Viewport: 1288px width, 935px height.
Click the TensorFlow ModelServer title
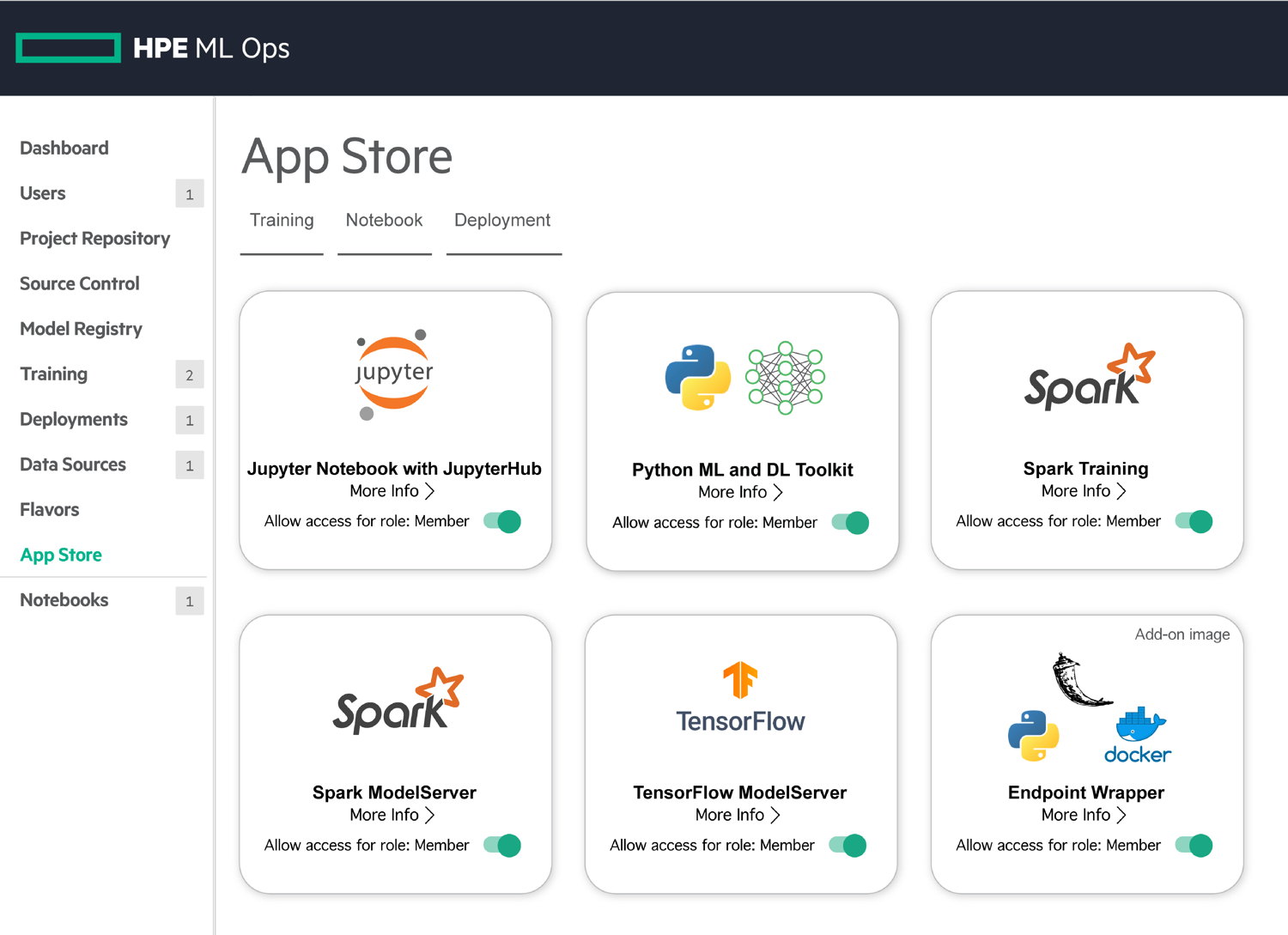tap(740, 792)
